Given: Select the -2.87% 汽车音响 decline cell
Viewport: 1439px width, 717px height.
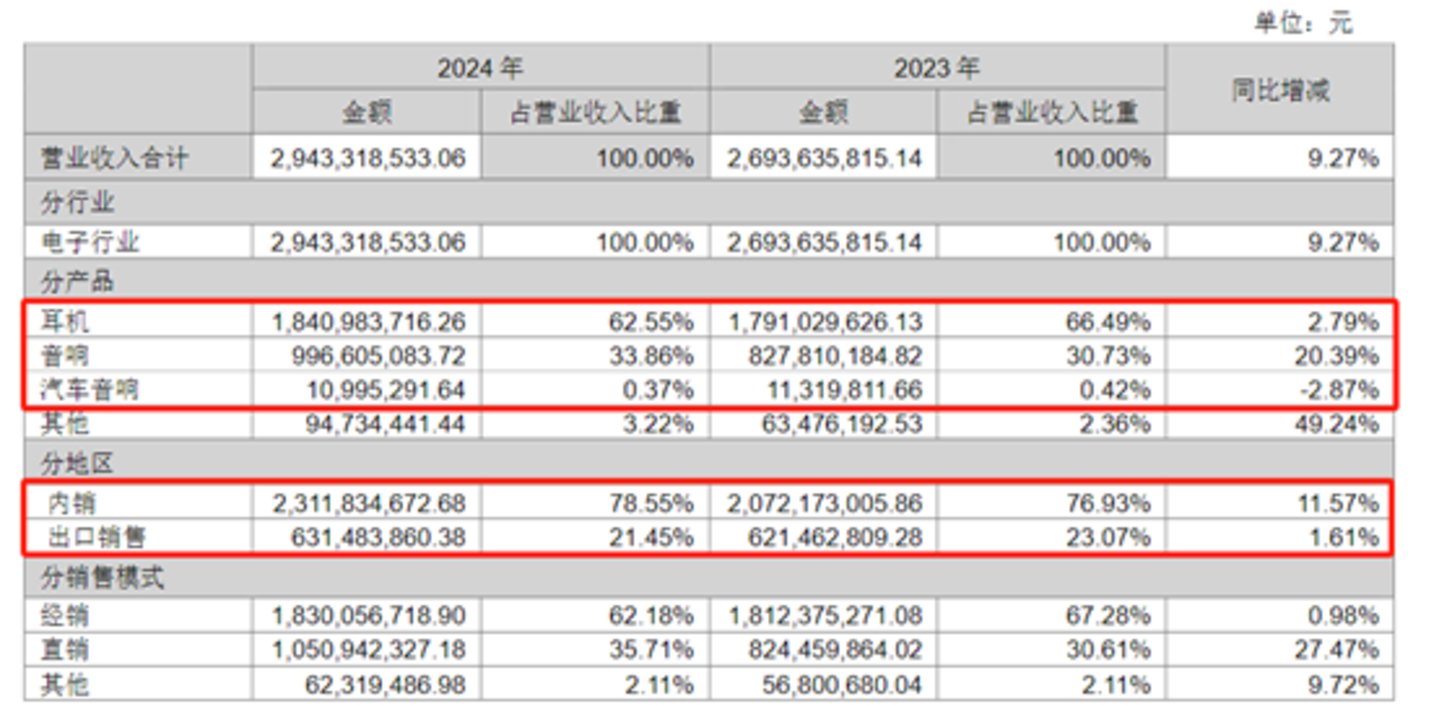Looking at the screenshot, I should (x=1335, y=388).
